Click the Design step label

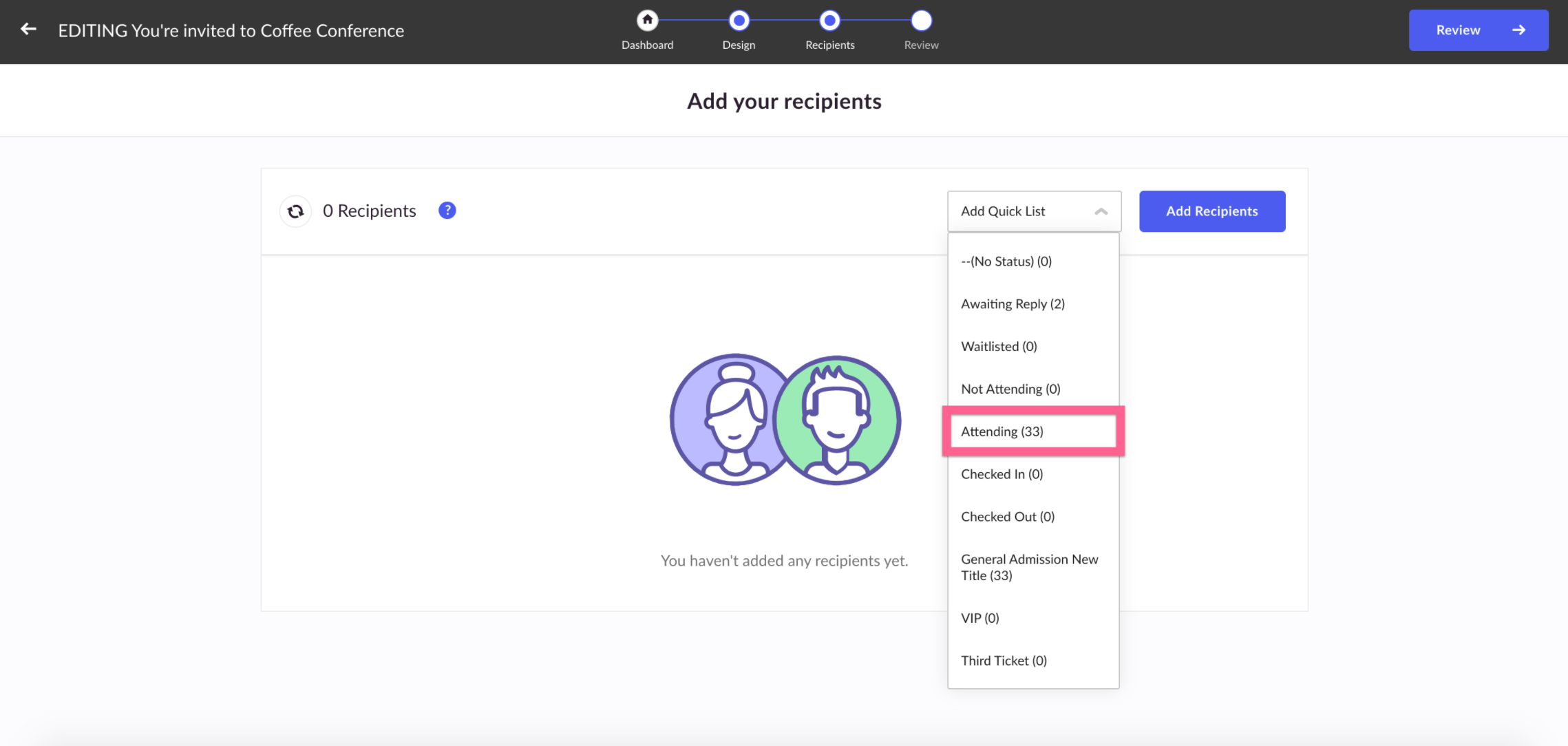click(739, 45)
